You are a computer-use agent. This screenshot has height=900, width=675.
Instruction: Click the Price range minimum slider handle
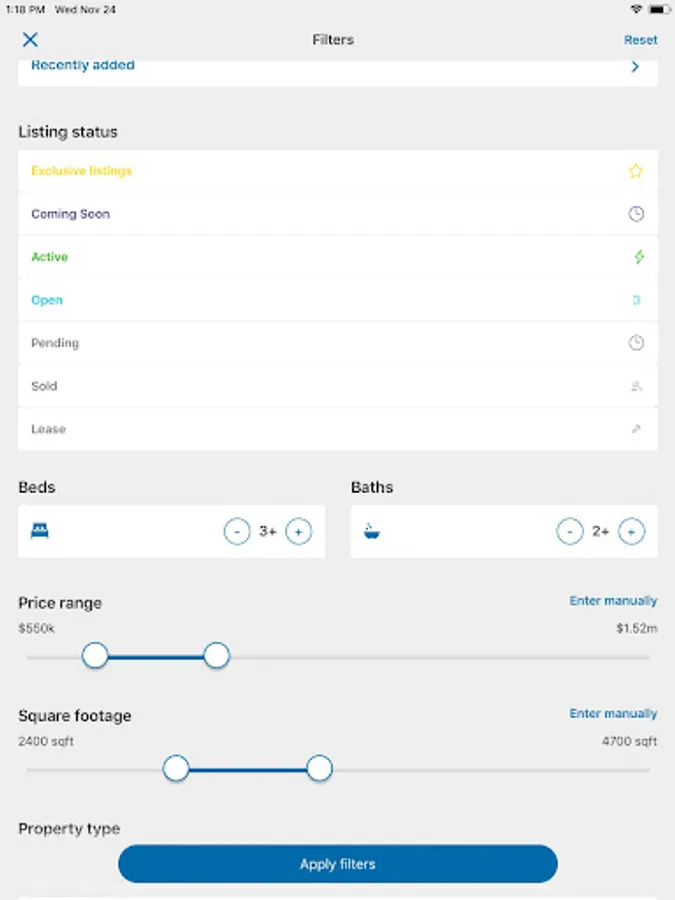click(95, 656)
